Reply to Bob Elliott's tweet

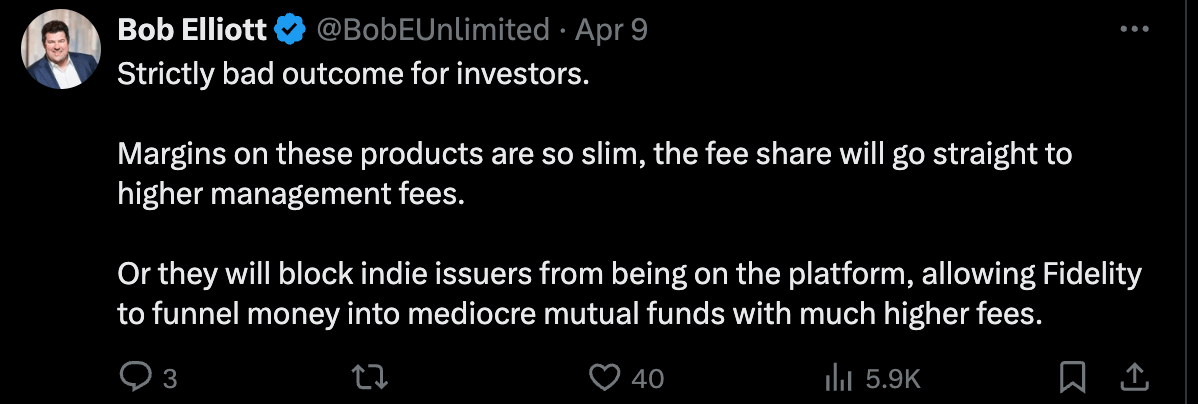point(134,377)
